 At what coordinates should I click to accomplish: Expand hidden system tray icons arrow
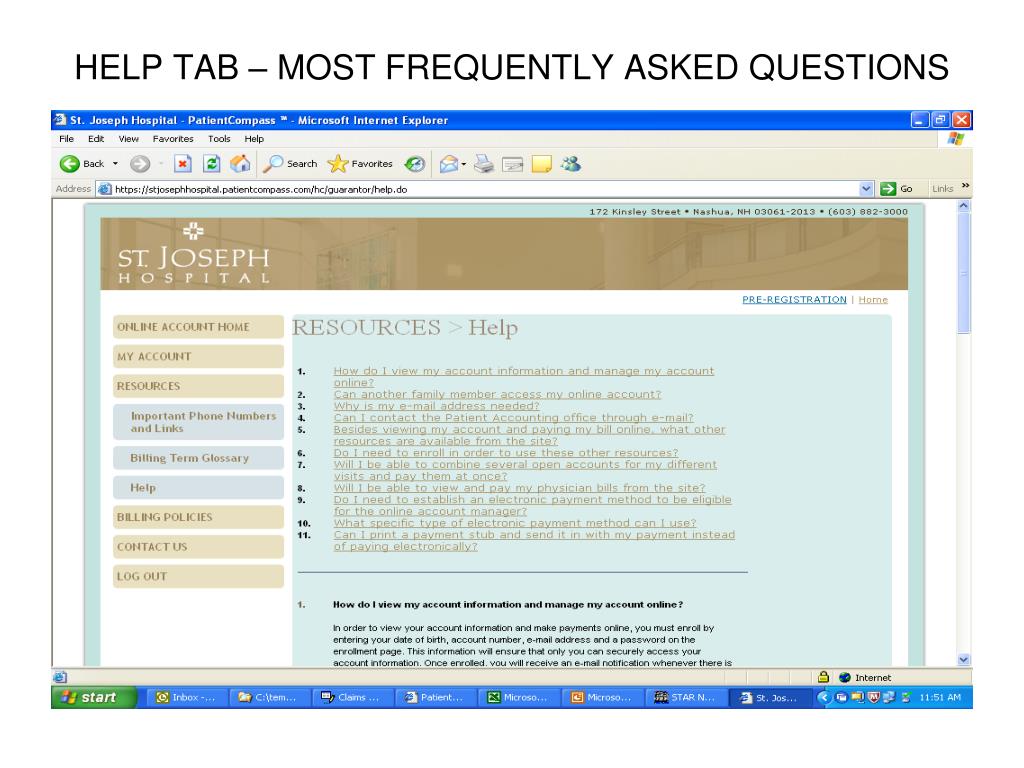(x=824, y=697)
